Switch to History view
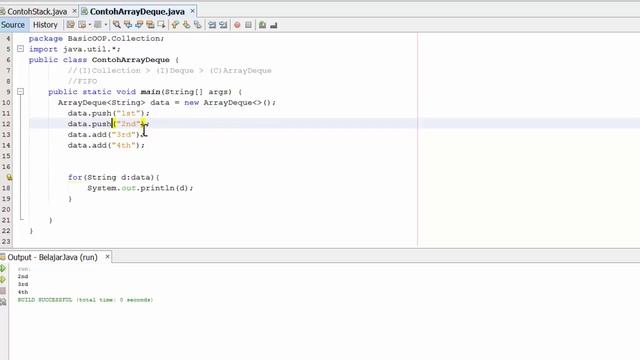The image size is (640, 360). point(45,25)
